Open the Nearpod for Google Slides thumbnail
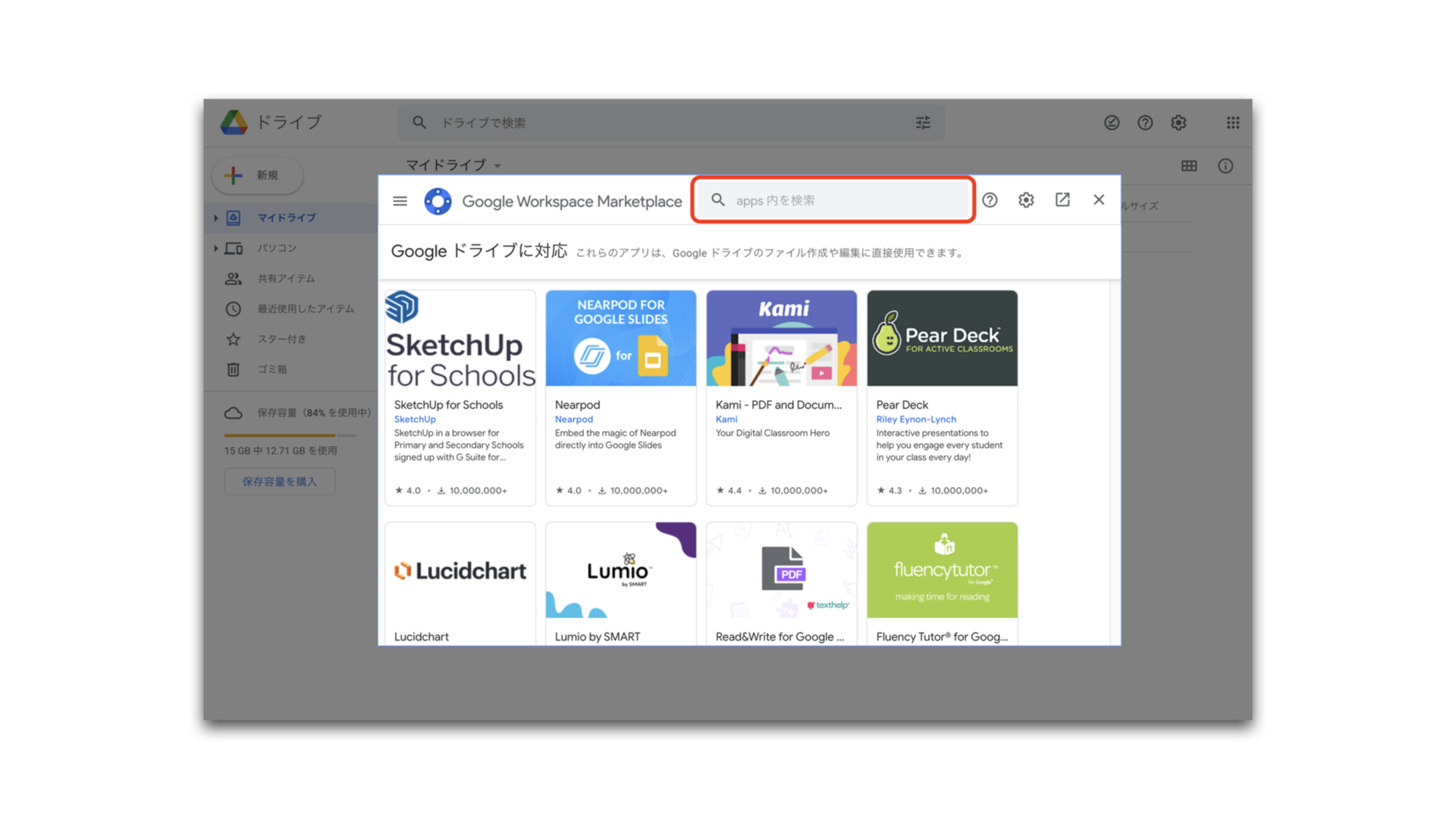 pyautogui.click(x=621, y=338)
